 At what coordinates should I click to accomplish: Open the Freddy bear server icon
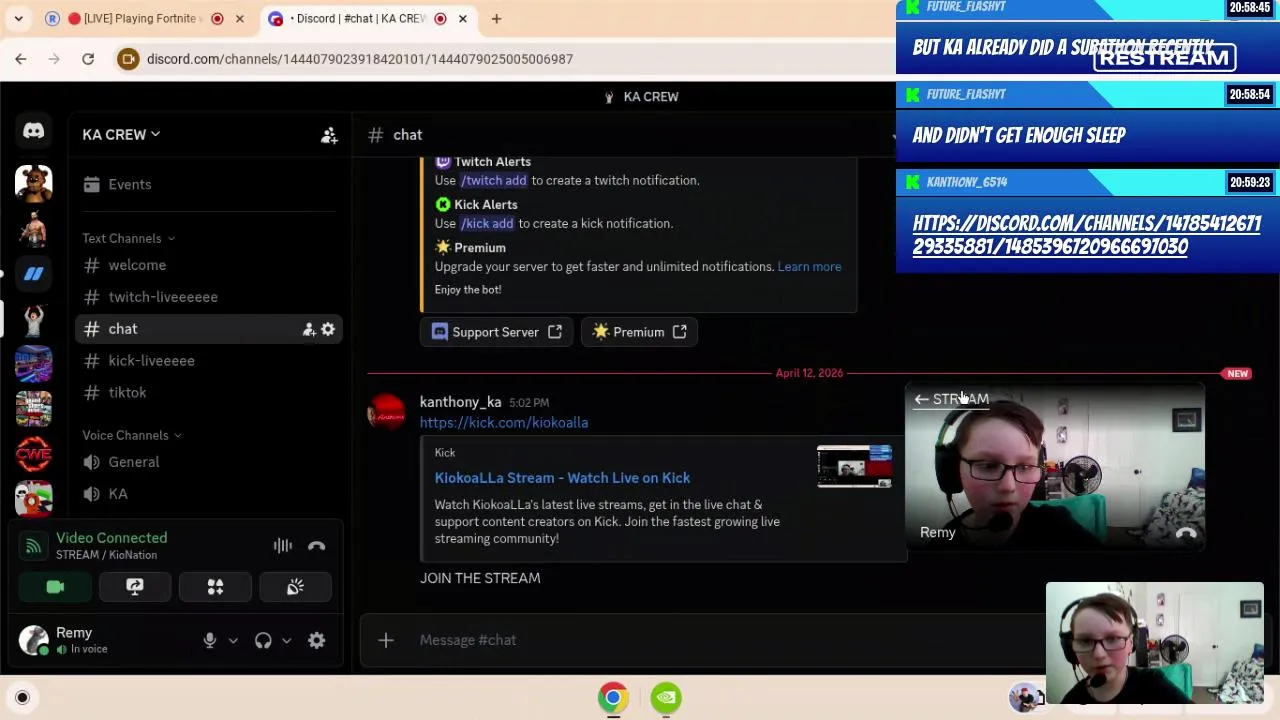click(x=33, y=183)
